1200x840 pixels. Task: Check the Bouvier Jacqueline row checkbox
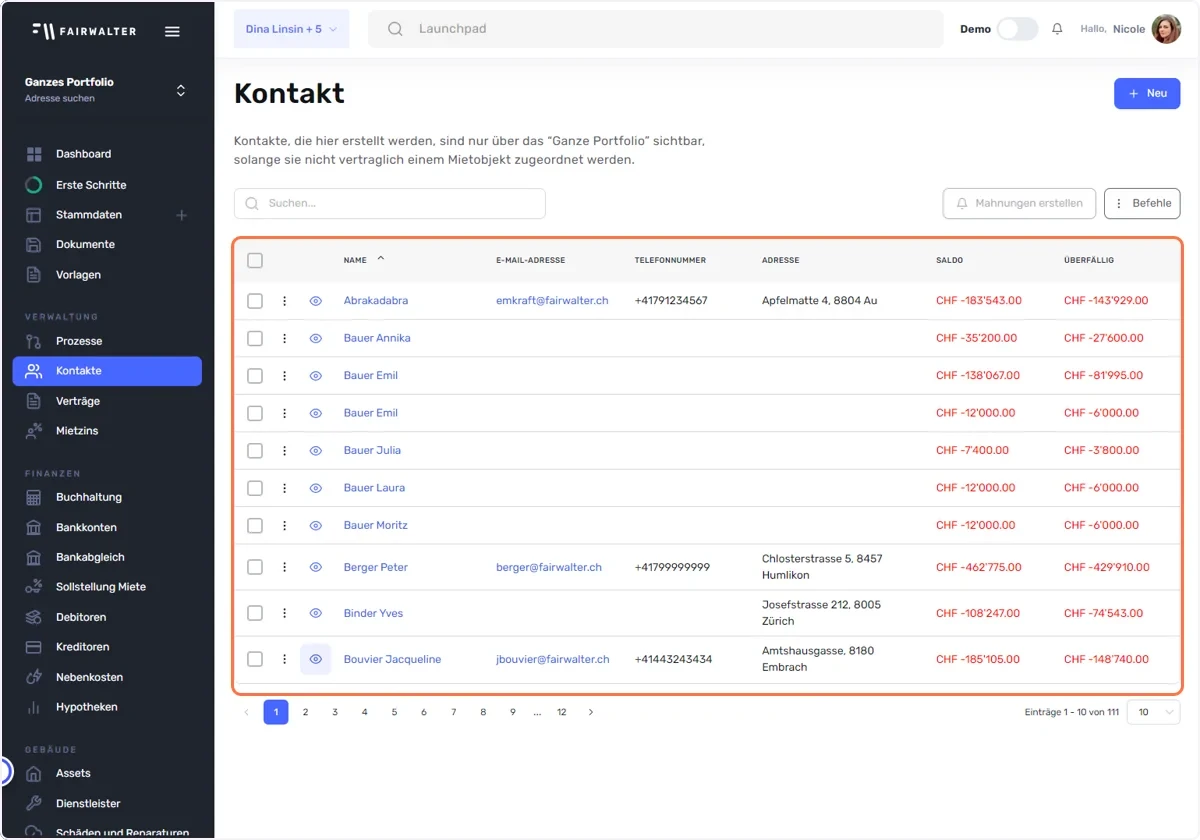pyautogui.click(x=255, y=659)
